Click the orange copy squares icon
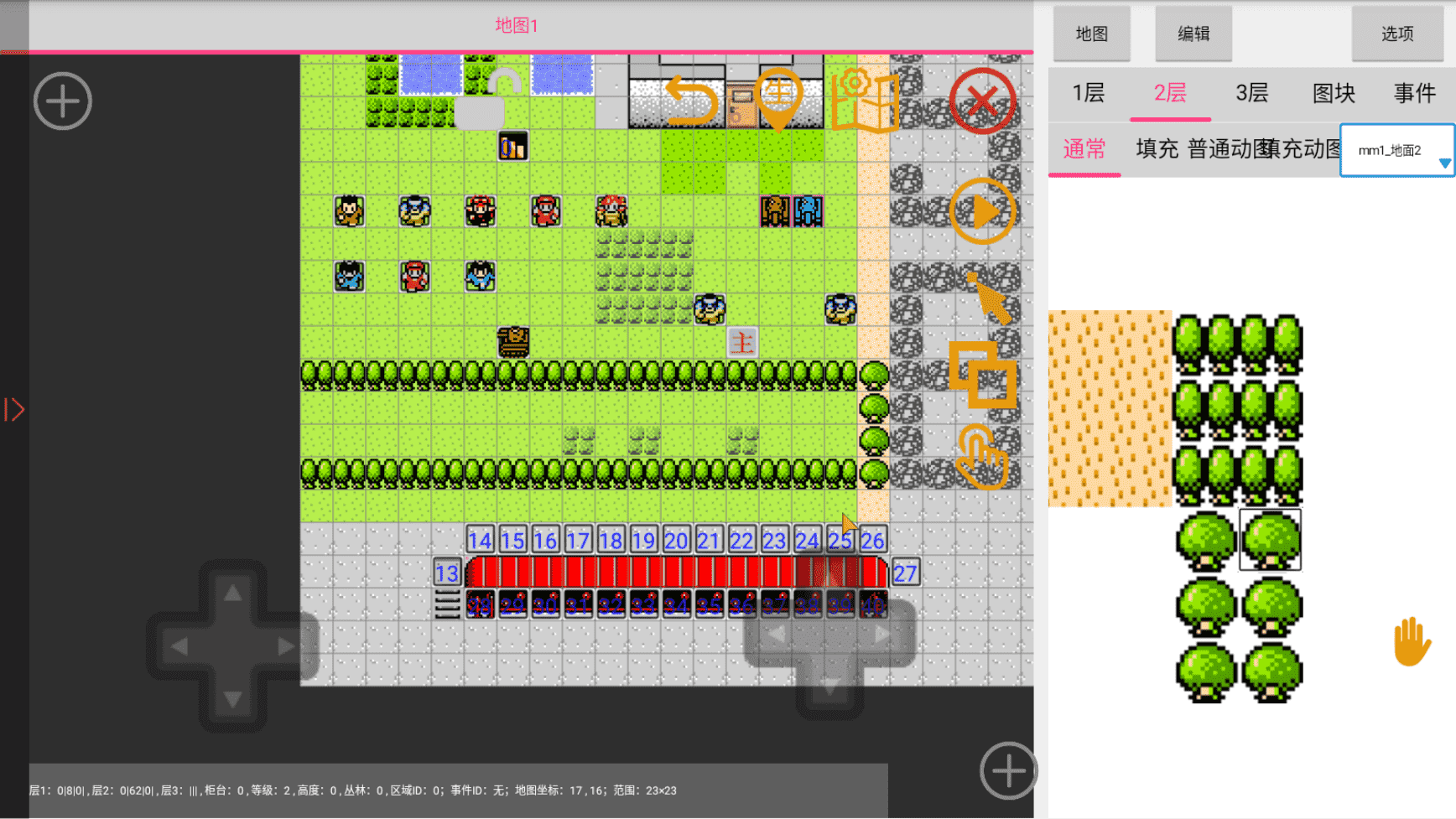The width and height of the screenshot is (1456, 819). 982,375
